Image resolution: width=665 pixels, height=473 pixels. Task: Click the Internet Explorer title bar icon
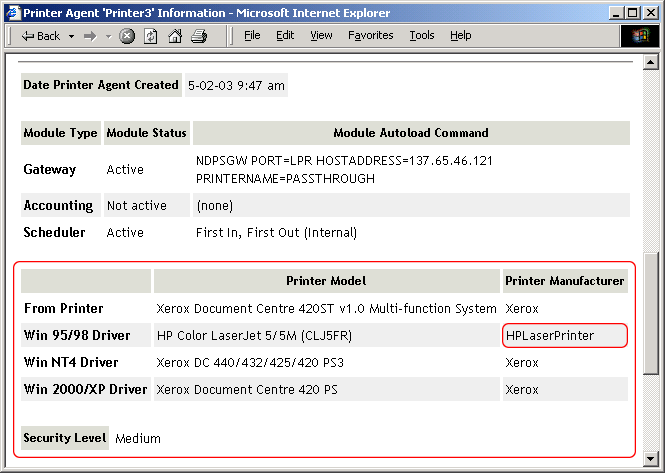click(x=13, y=13)
